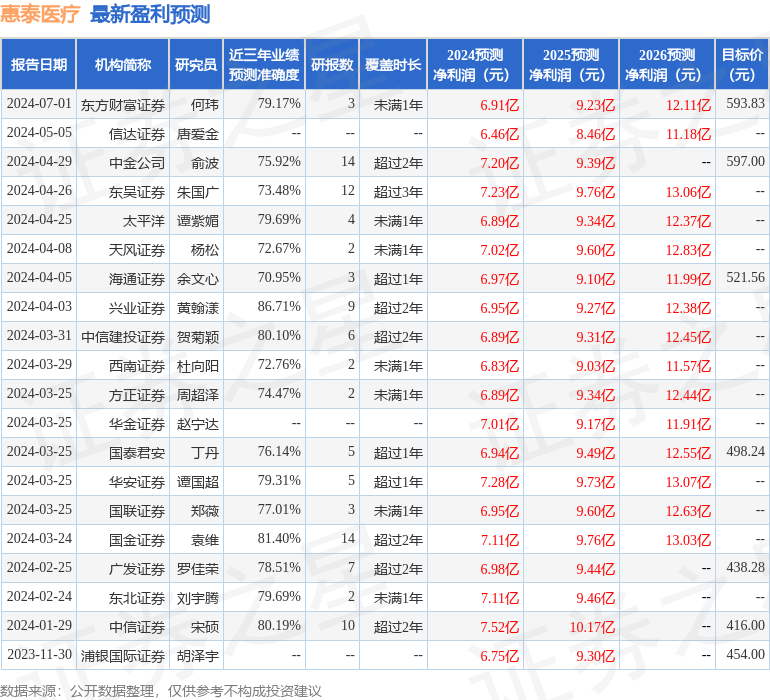
Task: Click institution 华安证券
Action: coord(137,482)
